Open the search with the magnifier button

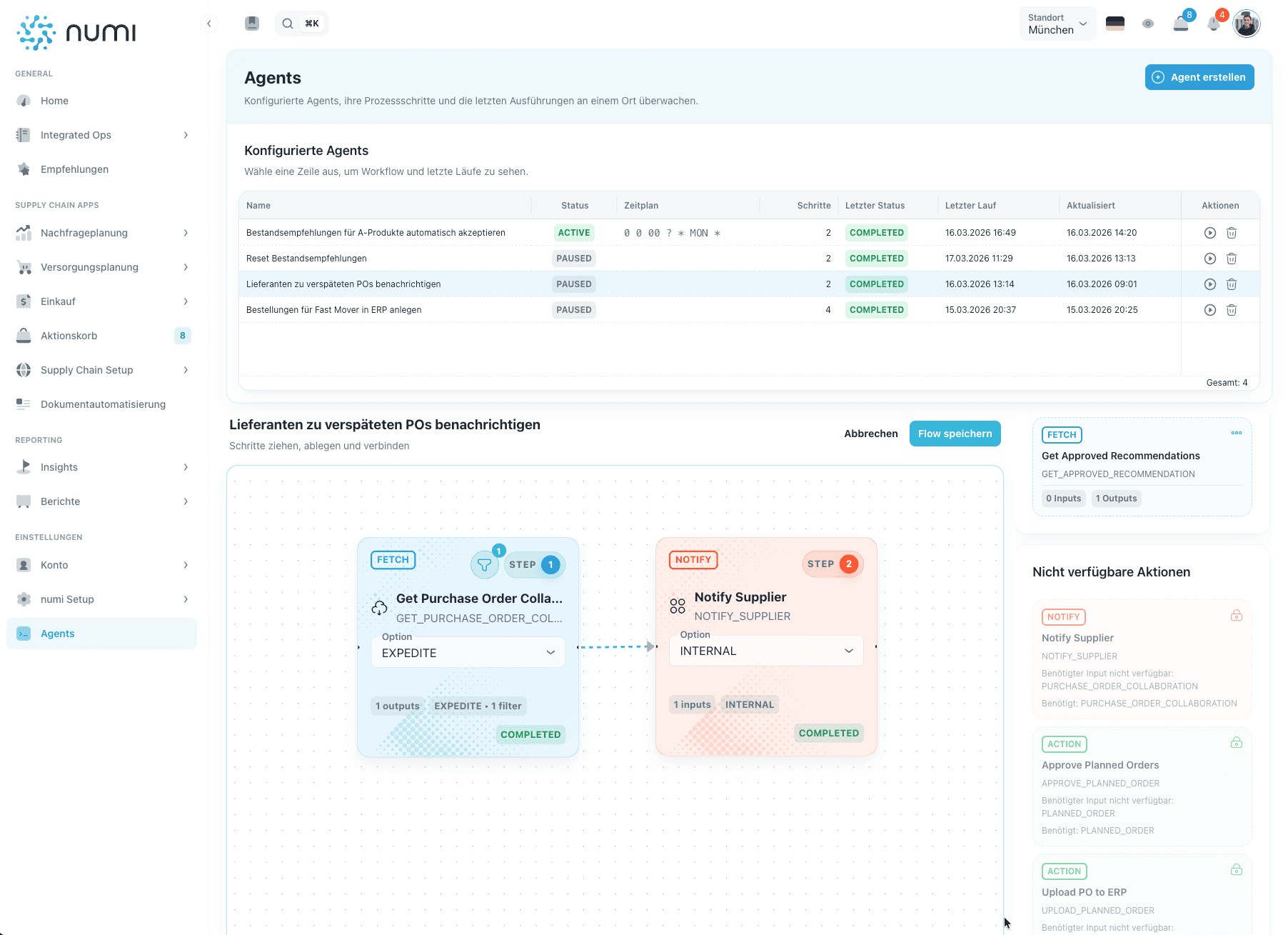pyautogui.click(x=301, y=24)
